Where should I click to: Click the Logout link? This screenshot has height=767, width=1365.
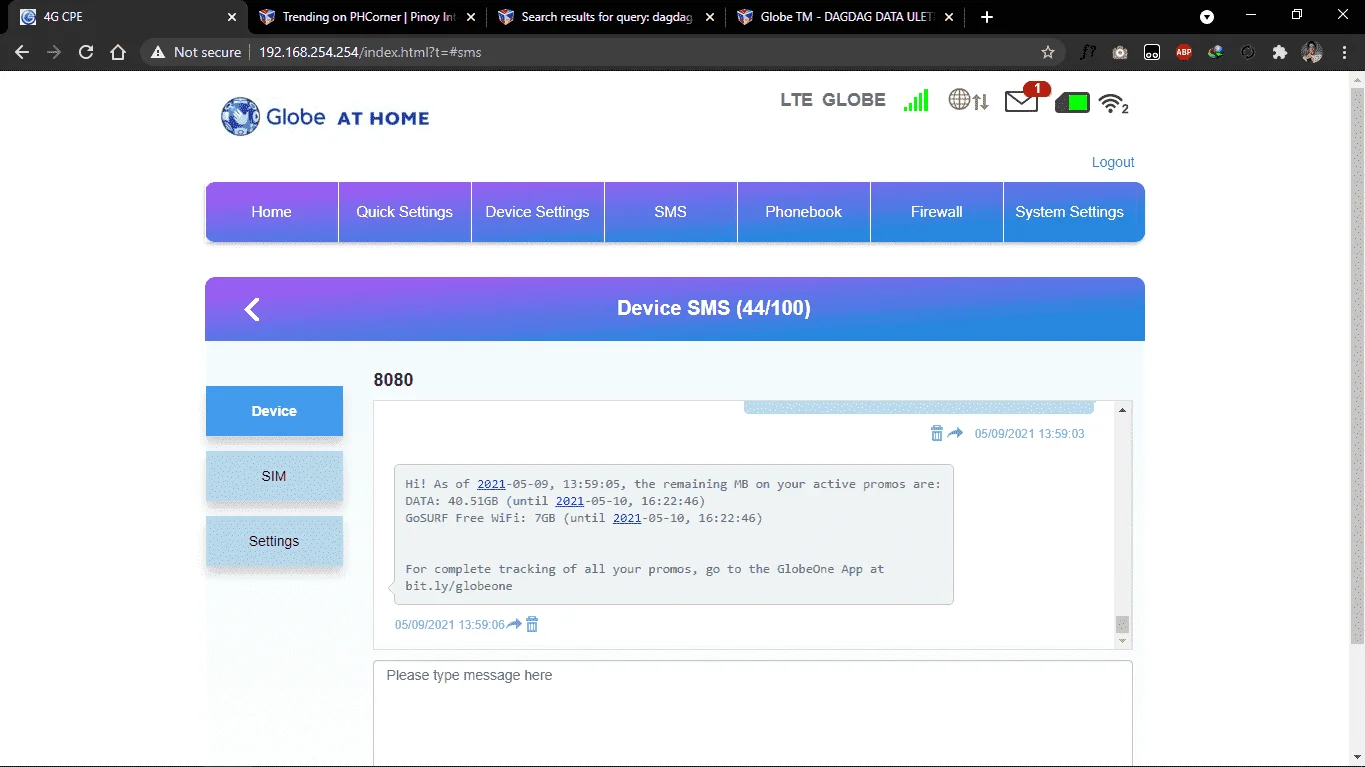click(x=1113, y=162)
